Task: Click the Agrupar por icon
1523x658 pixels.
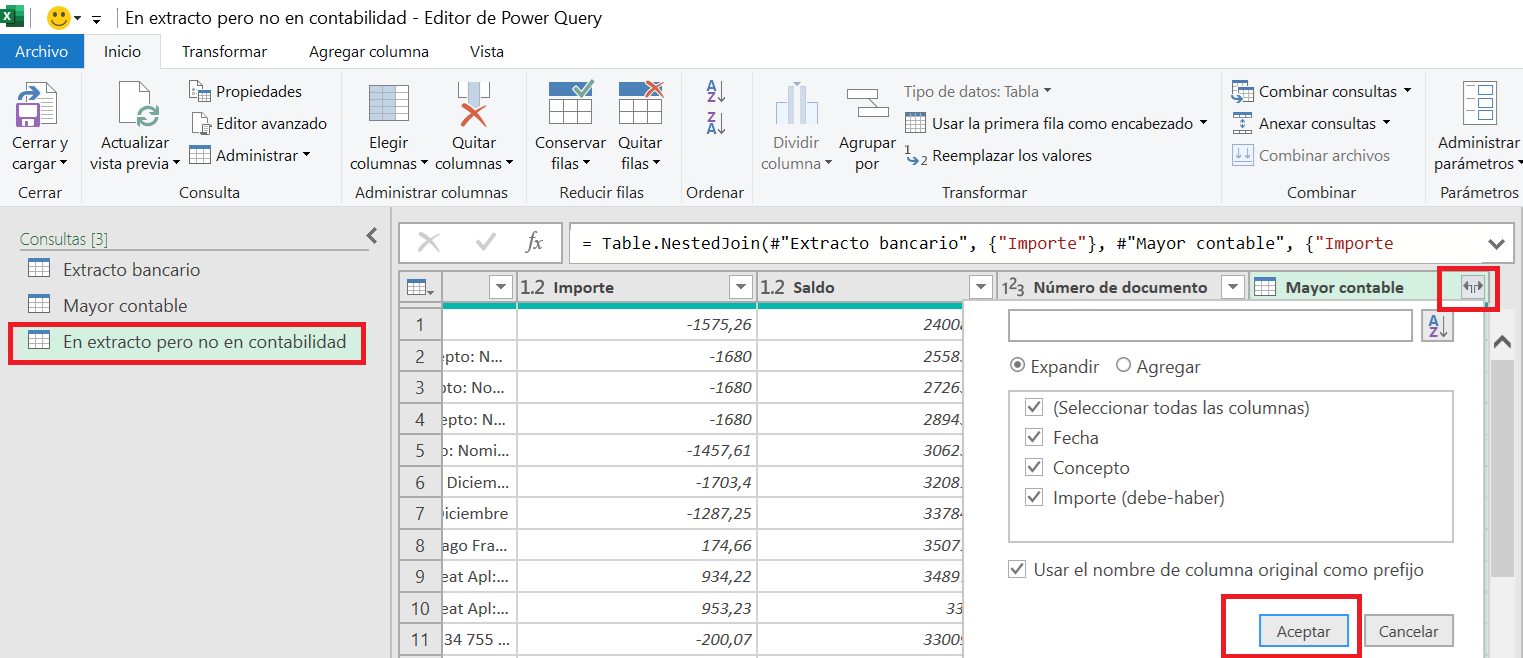Action: 867,104
